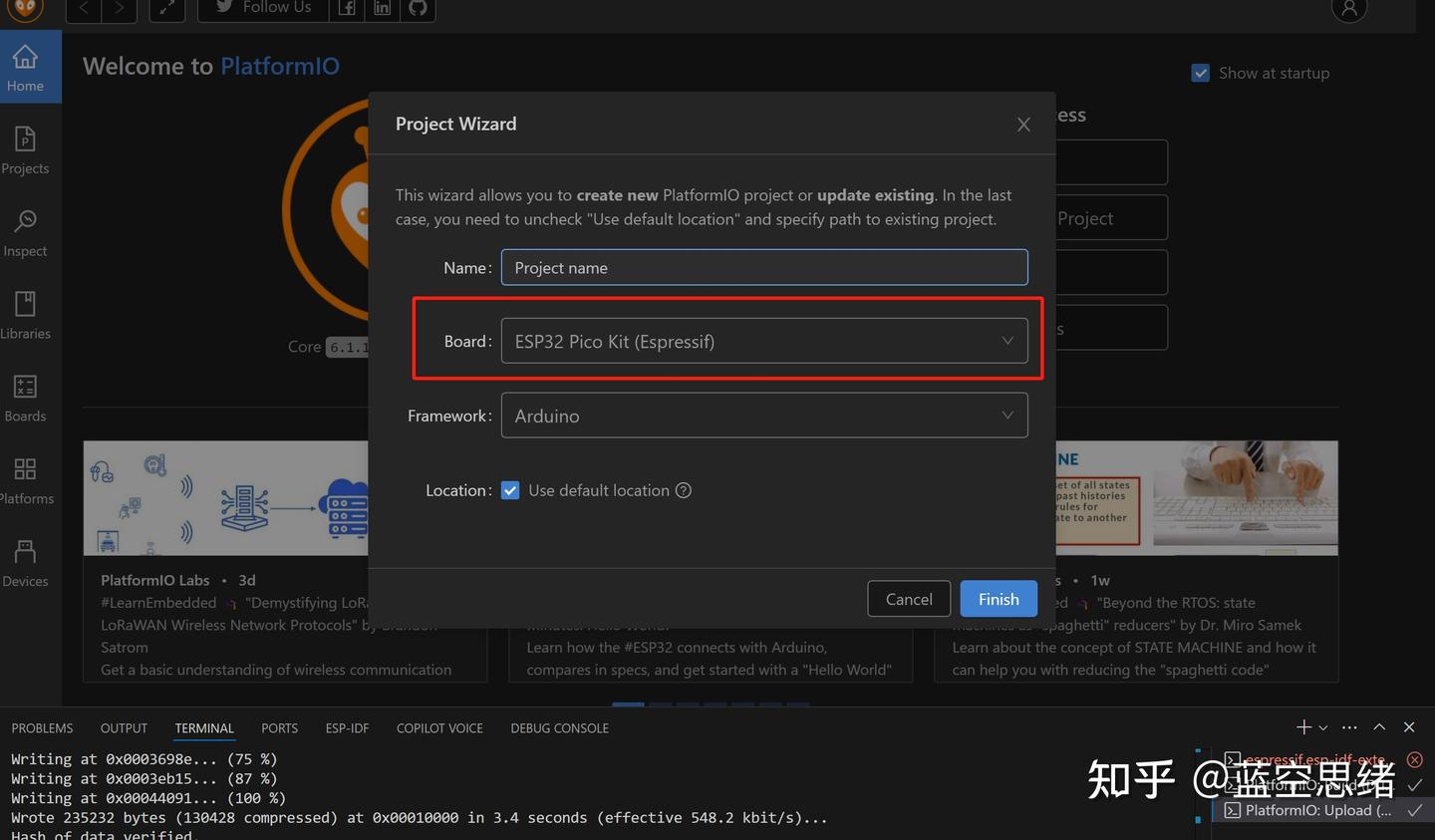Open Libraries in the PlatformIO sidebar
1435x840 pixels.
click(25, 315)
